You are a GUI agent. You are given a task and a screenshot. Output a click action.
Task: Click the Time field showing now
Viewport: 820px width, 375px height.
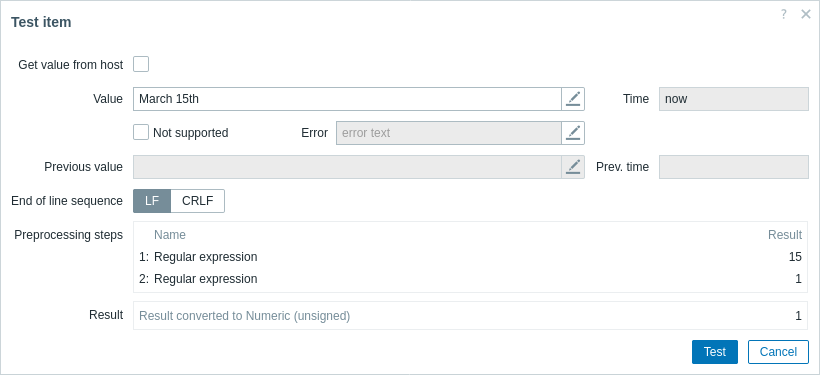click(734, 99)
